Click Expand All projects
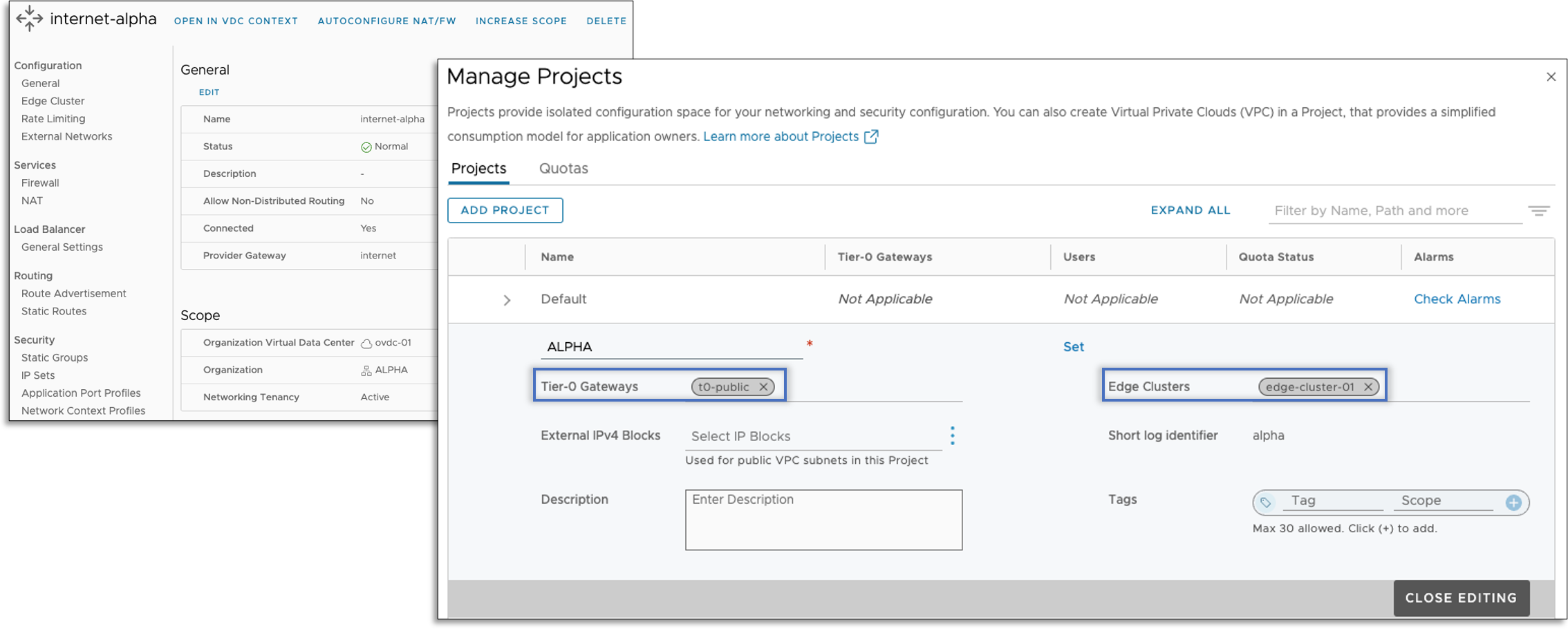 (1190, 210)
